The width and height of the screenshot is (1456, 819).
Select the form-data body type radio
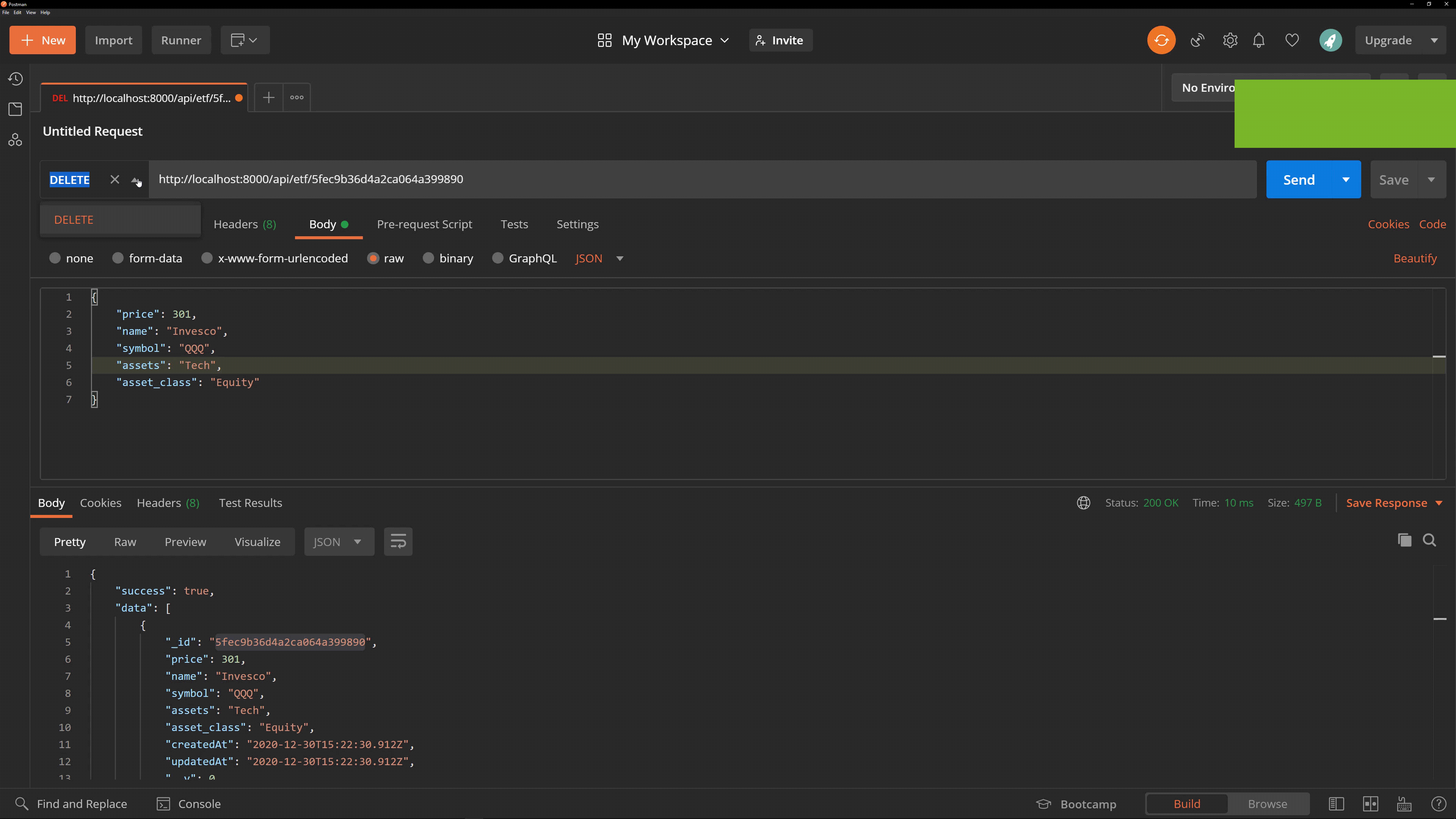118,258
